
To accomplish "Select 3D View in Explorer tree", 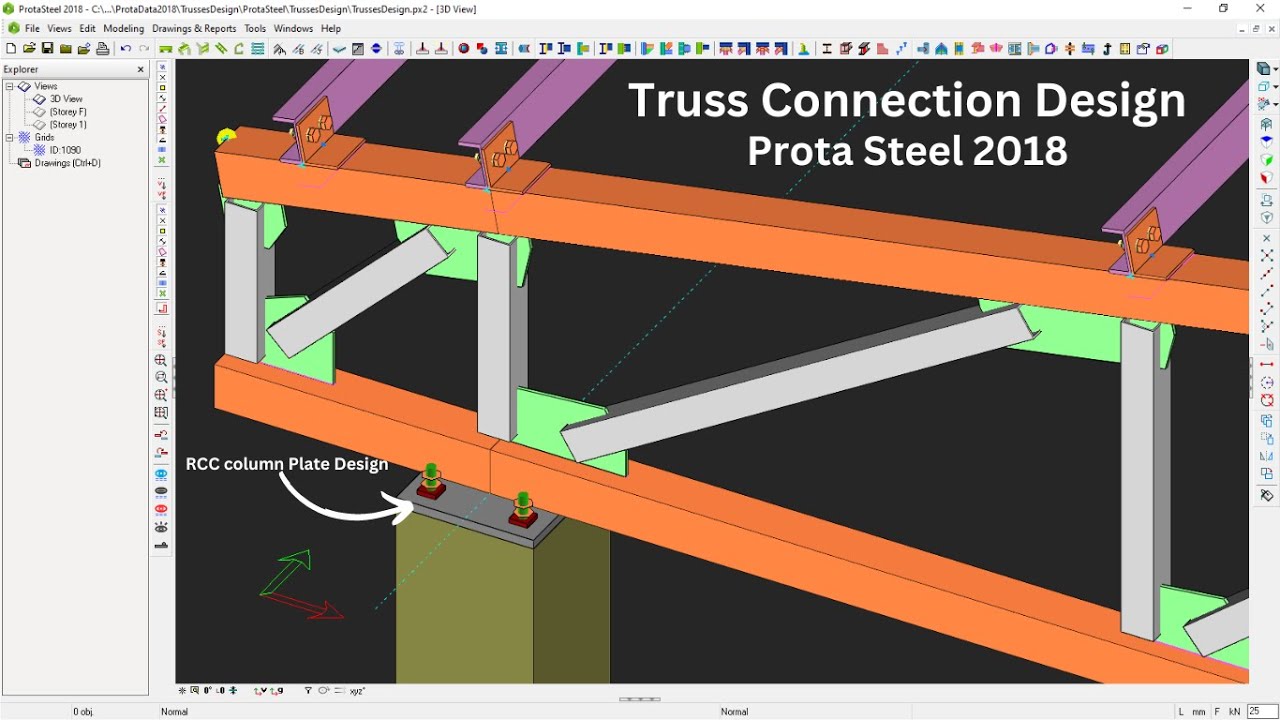I will coord(66,99).
